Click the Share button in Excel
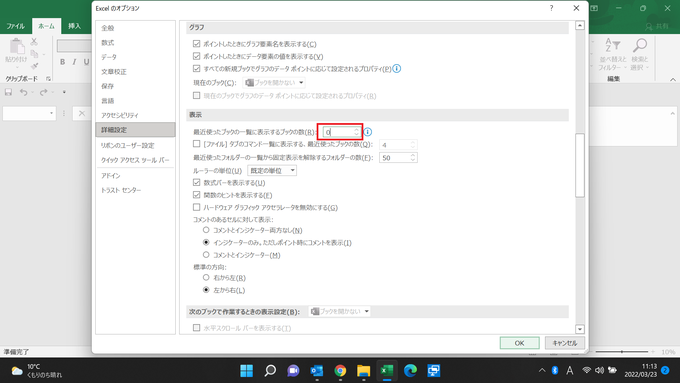 pyautogui.click(x=657, y=26)
